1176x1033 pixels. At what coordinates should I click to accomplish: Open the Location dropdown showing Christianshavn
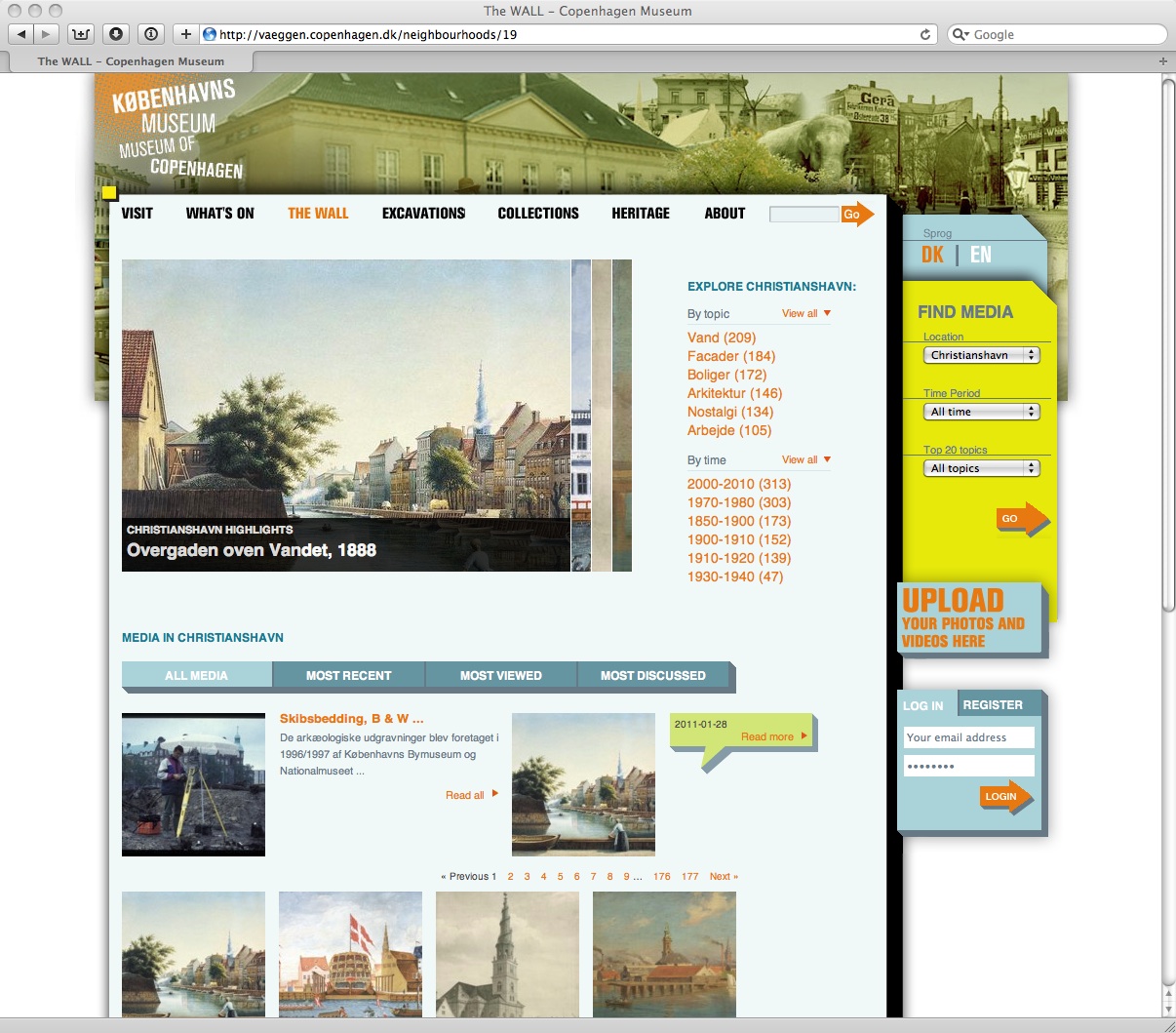pos(982,355)
